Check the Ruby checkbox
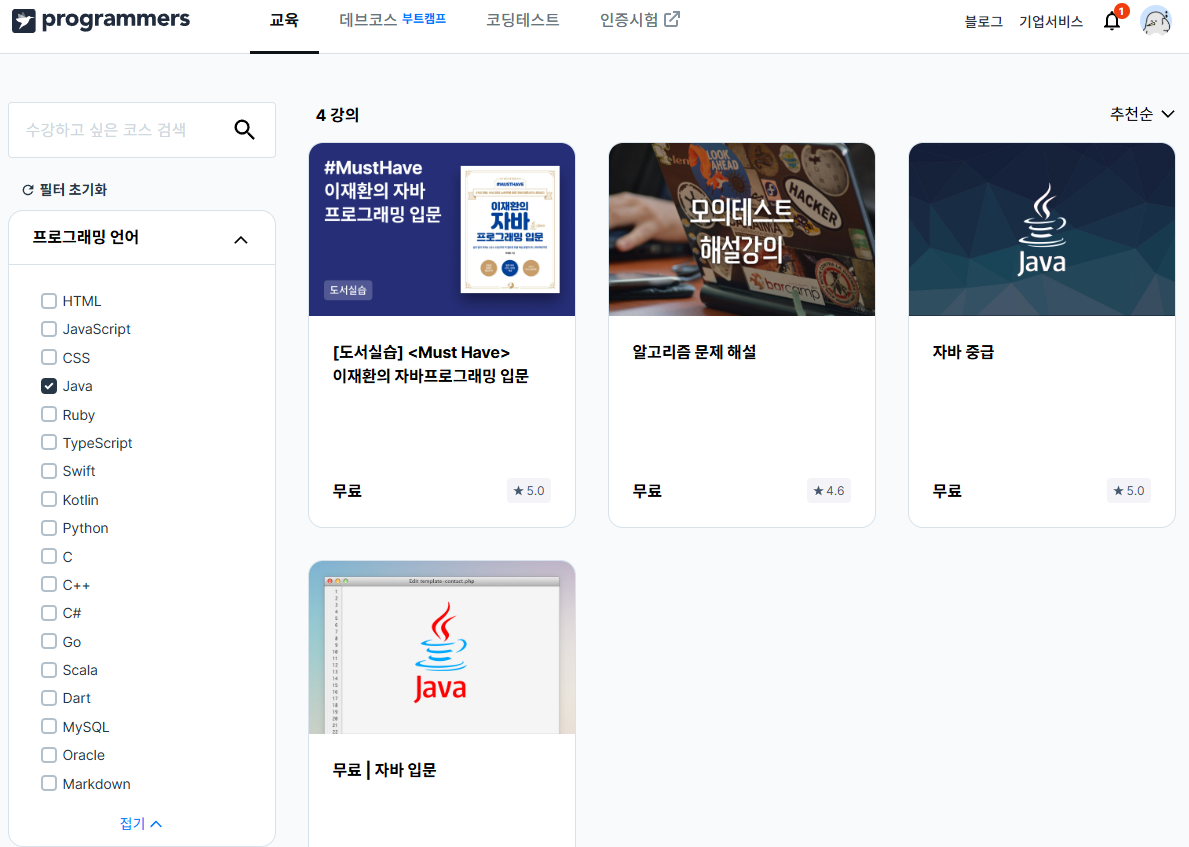Screen dimensions: 1189x847 click(x=49, y=414)
